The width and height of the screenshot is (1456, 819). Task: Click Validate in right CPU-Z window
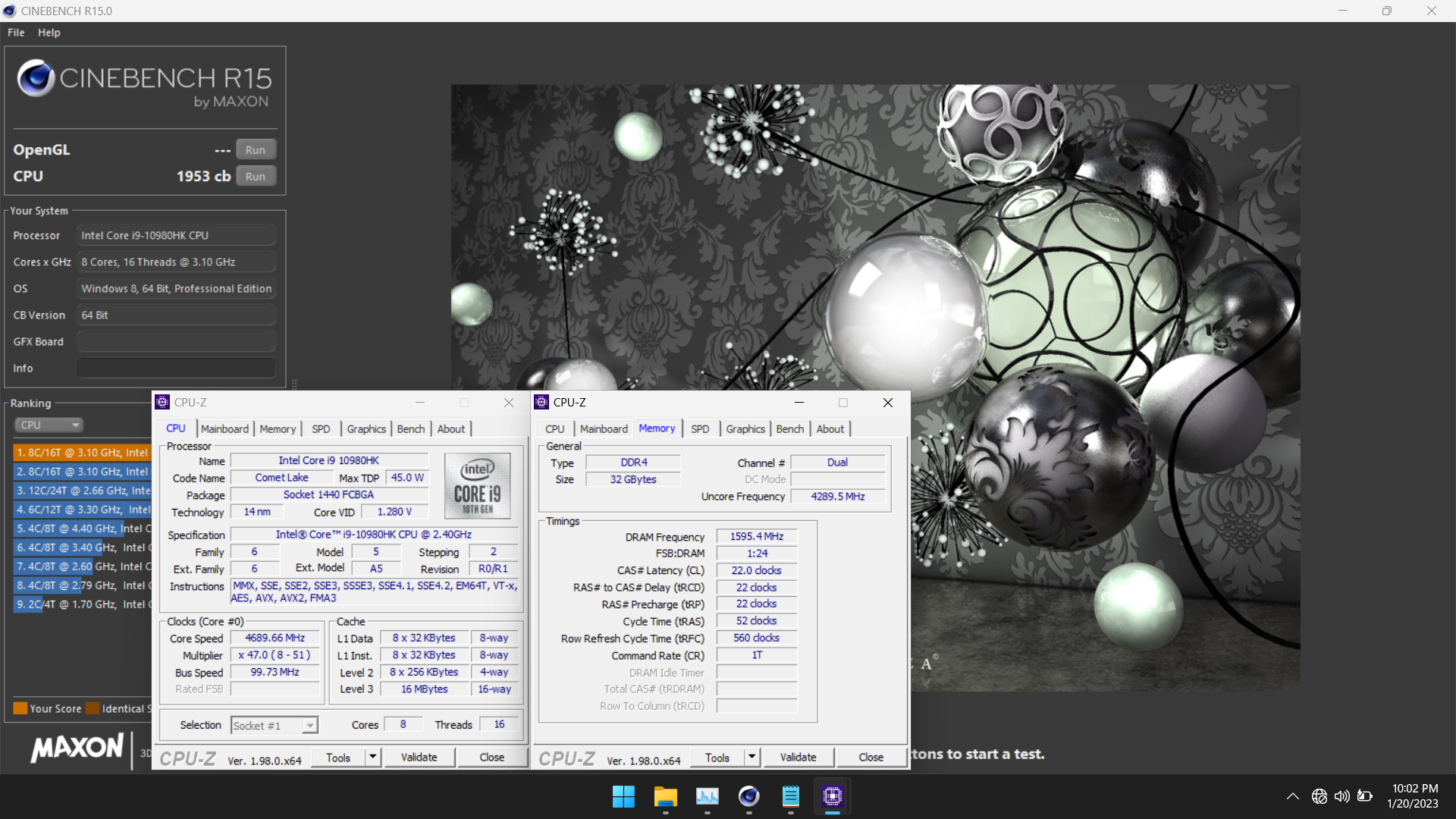pos(798,757)
